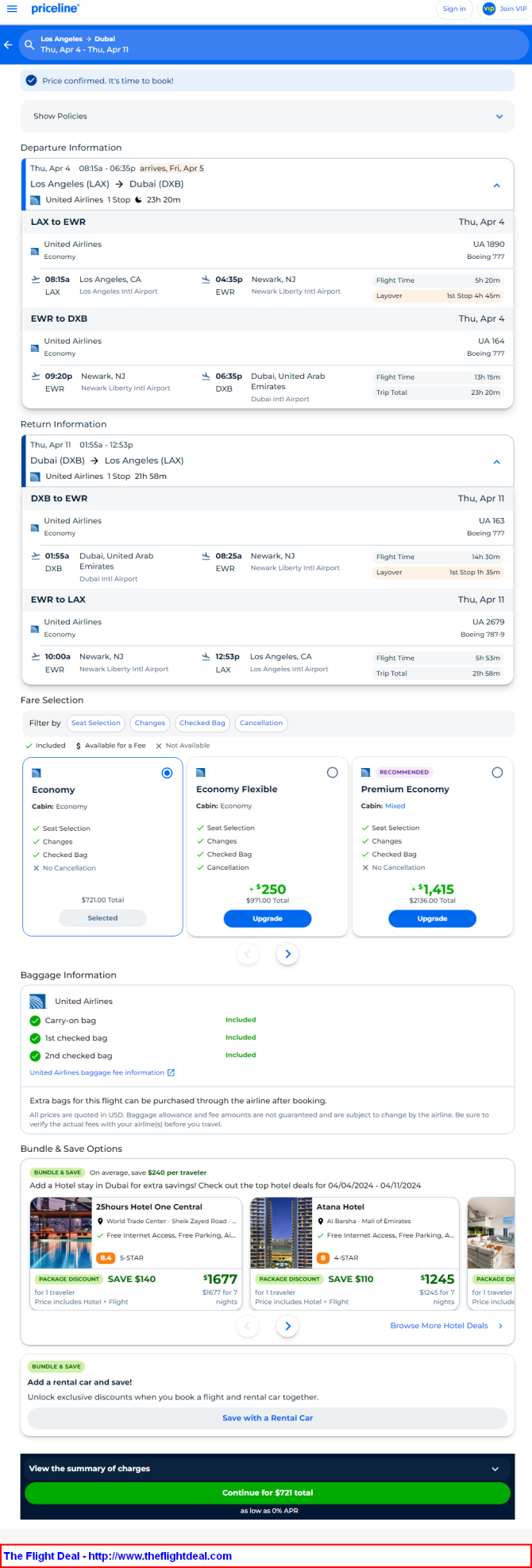
Task: Click the Selected button on Economy card
Action: 102,917
